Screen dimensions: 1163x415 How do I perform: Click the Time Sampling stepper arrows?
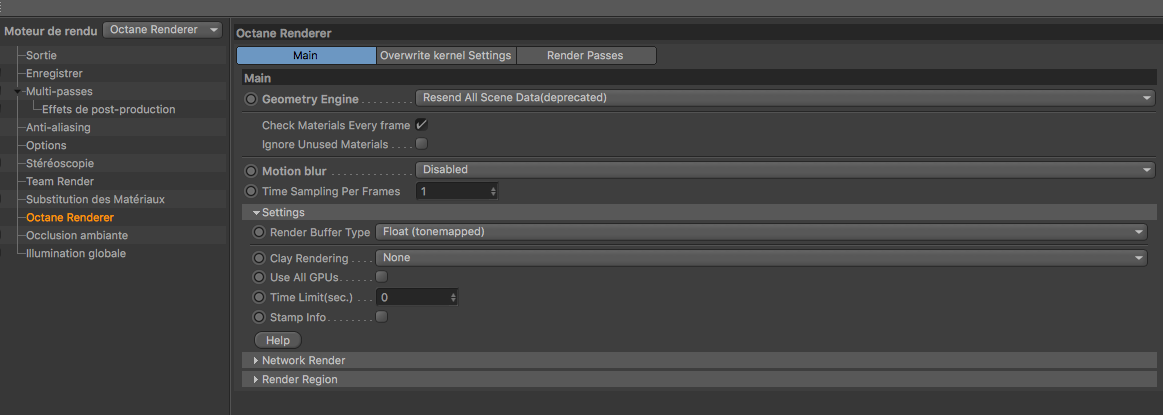493,191
